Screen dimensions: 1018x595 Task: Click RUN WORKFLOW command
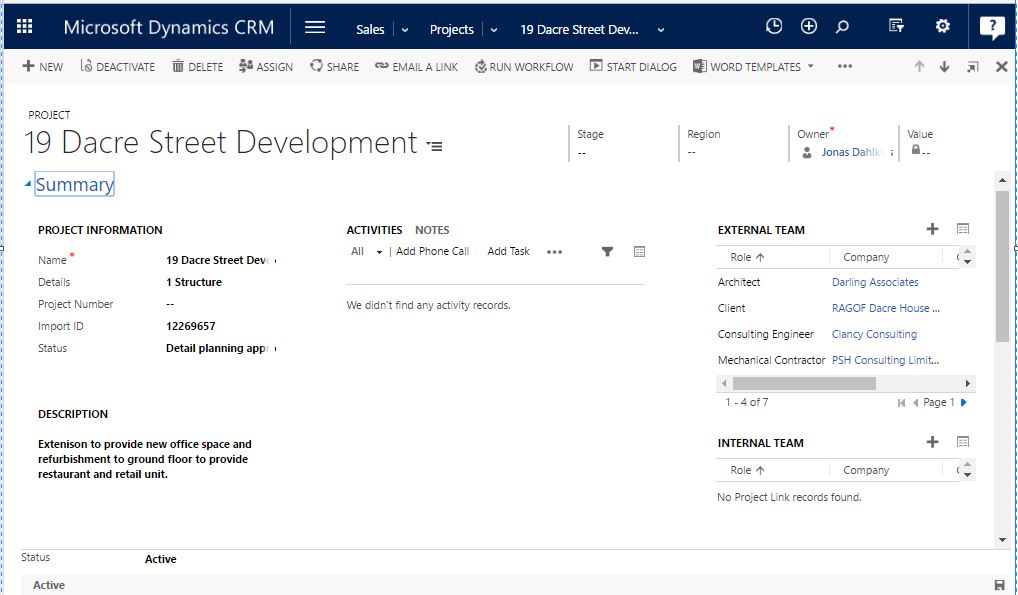[x=524, y=66]
